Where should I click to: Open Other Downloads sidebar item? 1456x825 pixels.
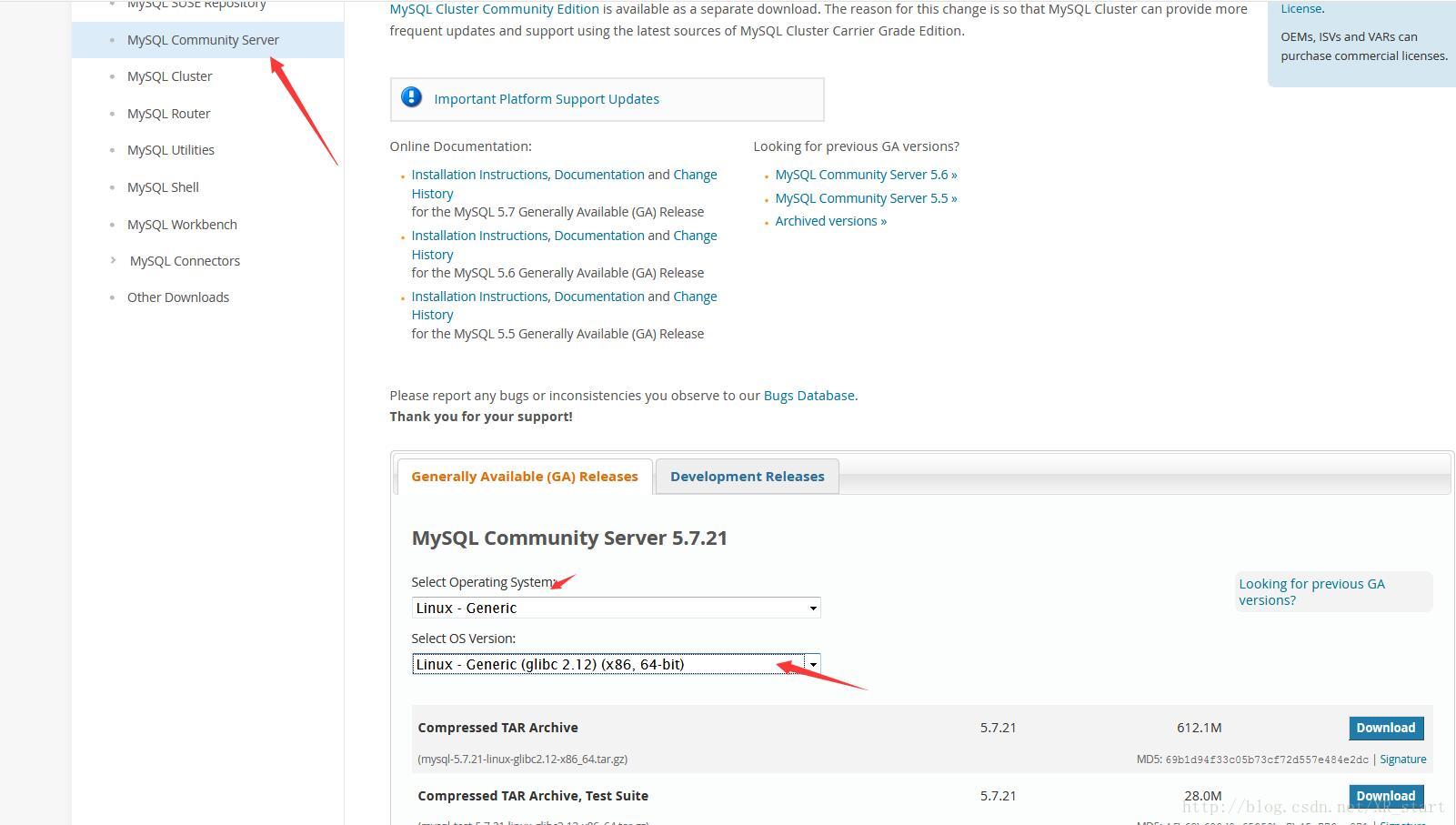[178, 297]
